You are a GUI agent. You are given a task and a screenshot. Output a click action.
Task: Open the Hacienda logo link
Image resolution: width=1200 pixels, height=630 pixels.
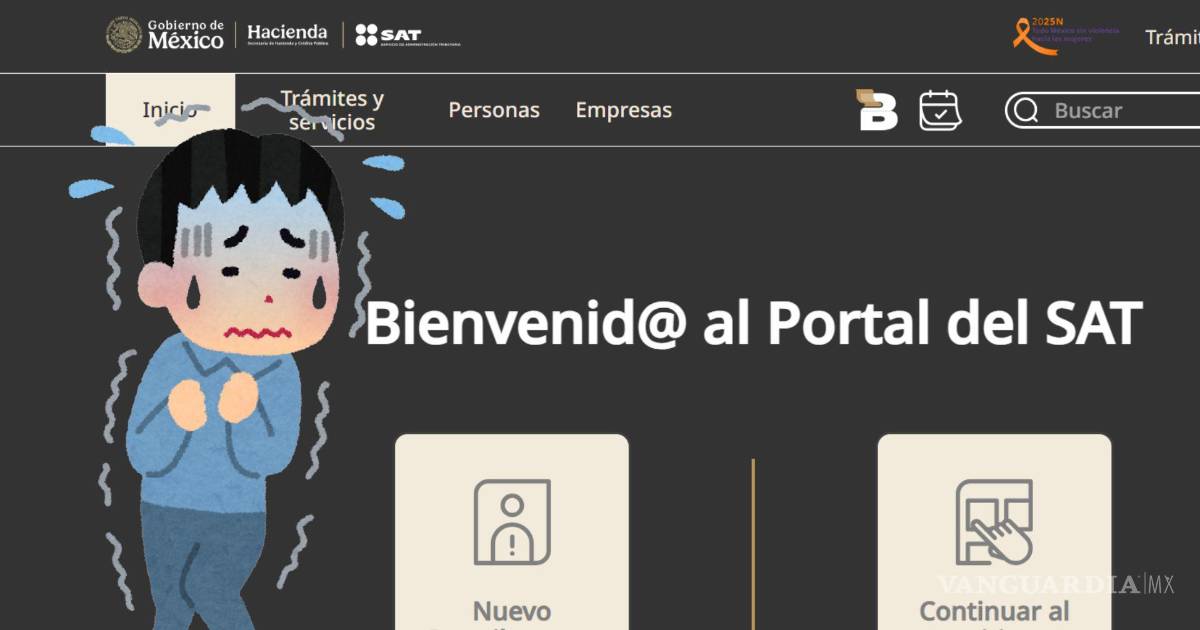(x=287, y=35)
